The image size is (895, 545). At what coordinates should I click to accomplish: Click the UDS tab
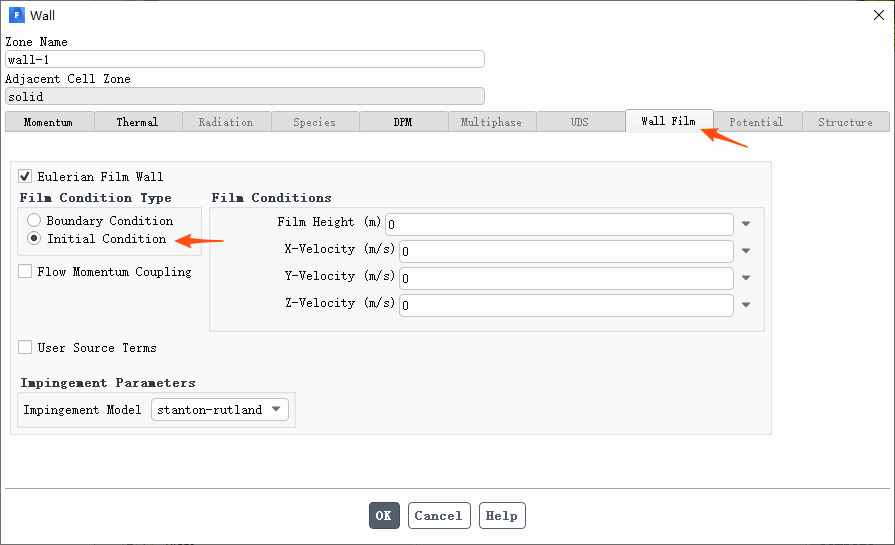(x=580, y=122)
